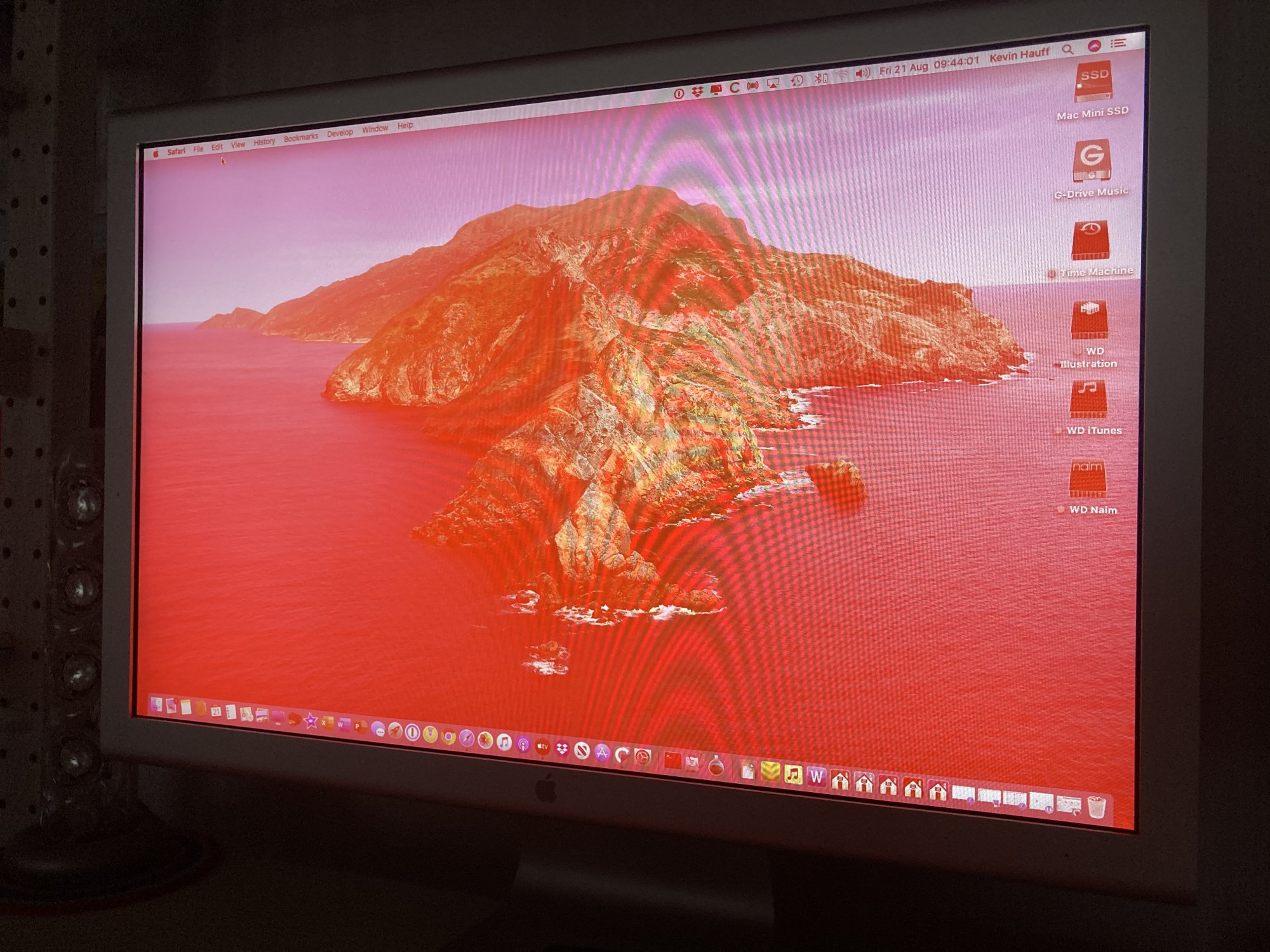The width and height of the screenshot is (1270, 952).
Task: Launch Apple TV app from Dock
Action: [x=543, y=746]
